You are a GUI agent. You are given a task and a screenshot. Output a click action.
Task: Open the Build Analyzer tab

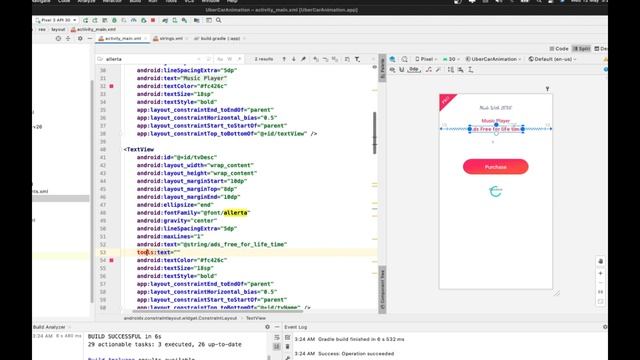click(x=49, y=327)
